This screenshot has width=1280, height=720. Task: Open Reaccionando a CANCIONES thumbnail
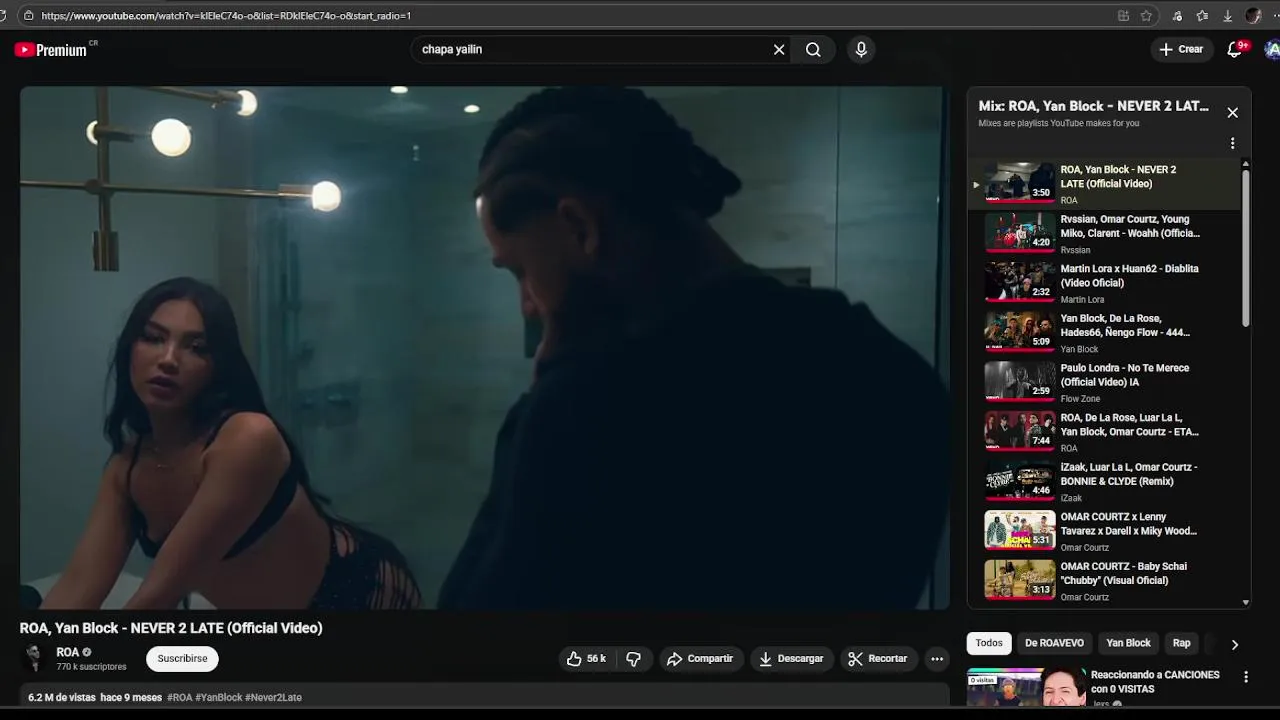[x=1026, y=688]
